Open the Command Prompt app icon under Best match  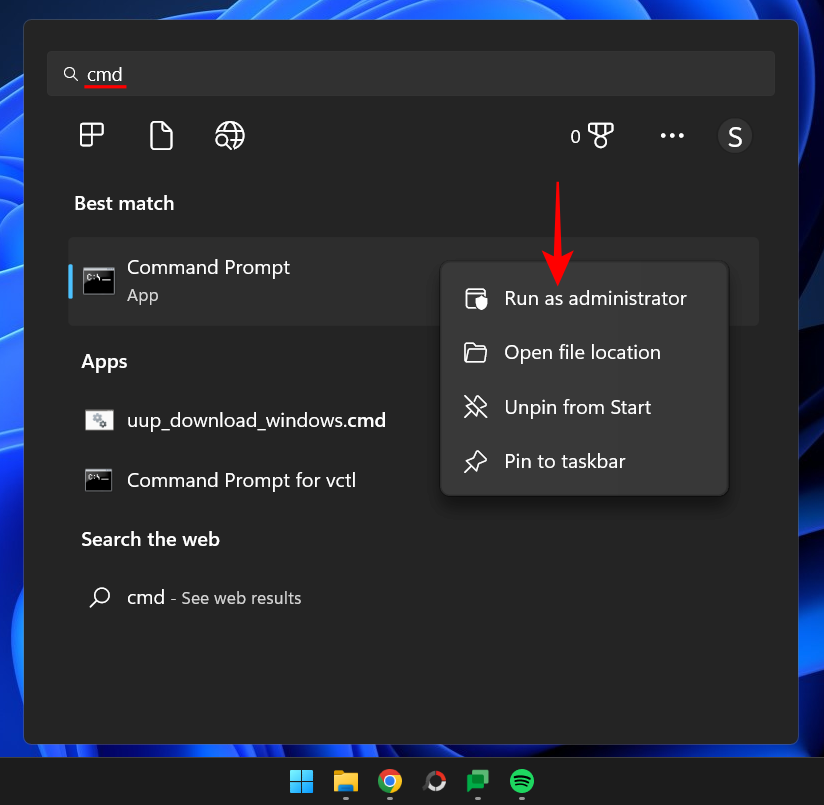(98, 281)
